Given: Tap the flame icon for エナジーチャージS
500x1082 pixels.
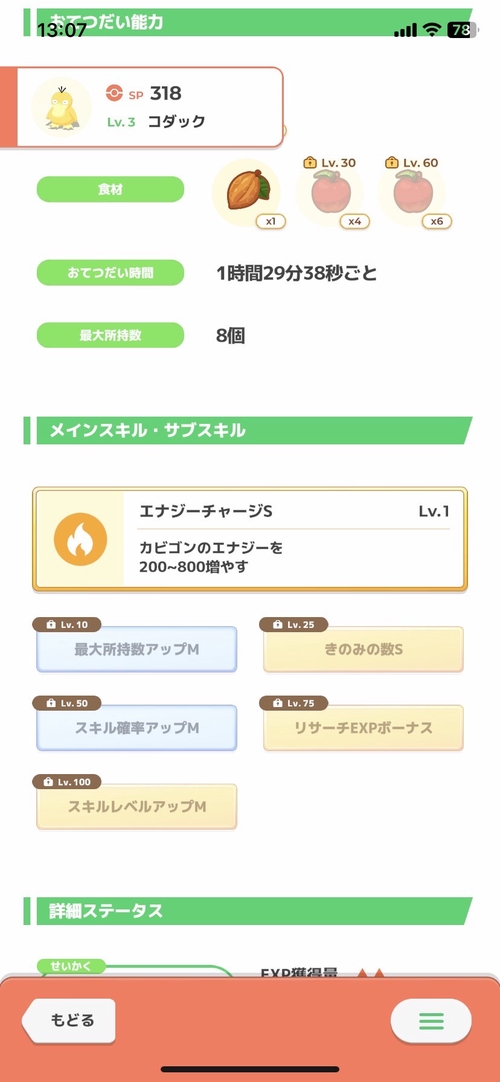Looking at the screenshot, I should click(80, 540).
